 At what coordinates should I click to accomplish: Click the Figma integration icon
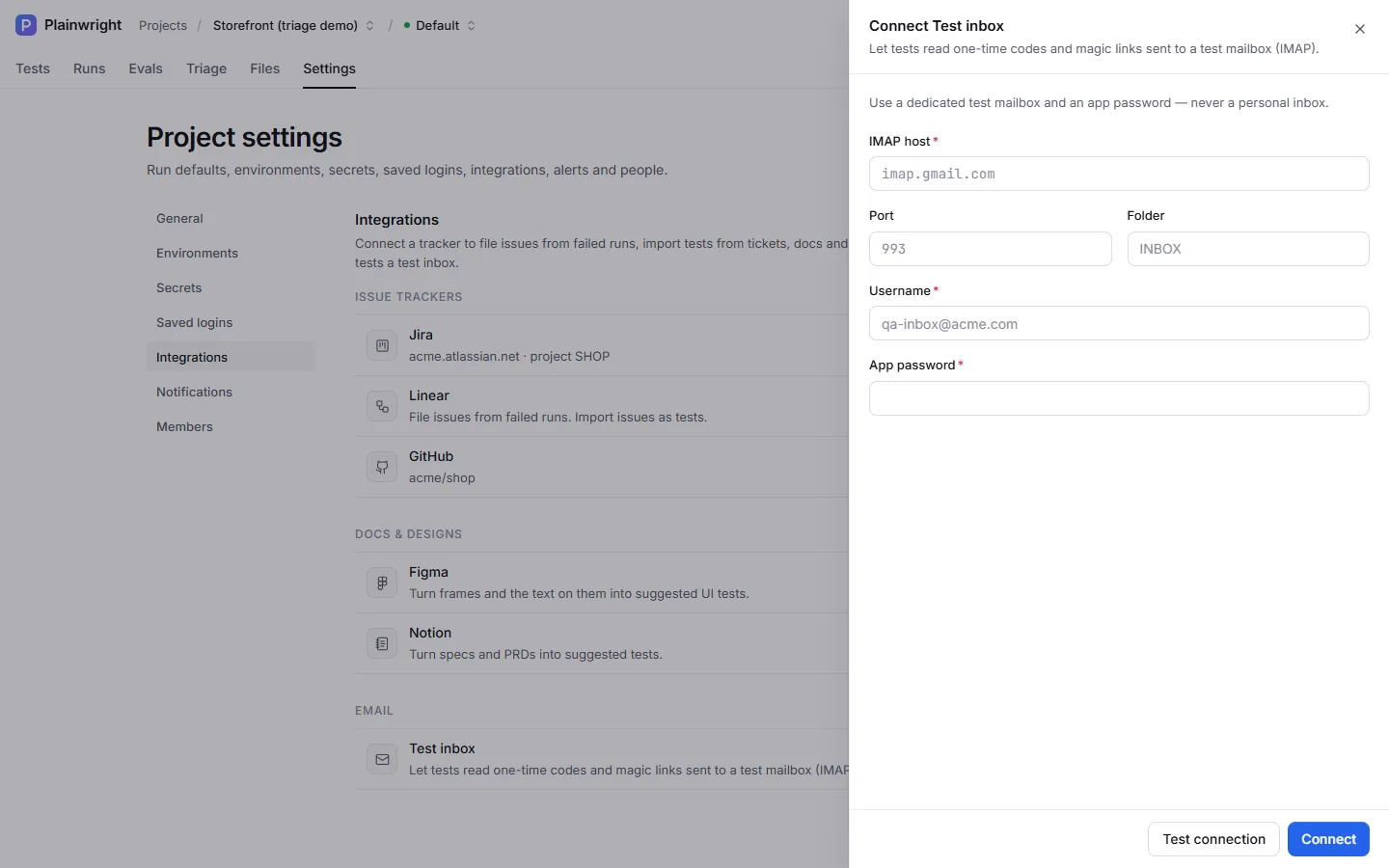(382, 583)
